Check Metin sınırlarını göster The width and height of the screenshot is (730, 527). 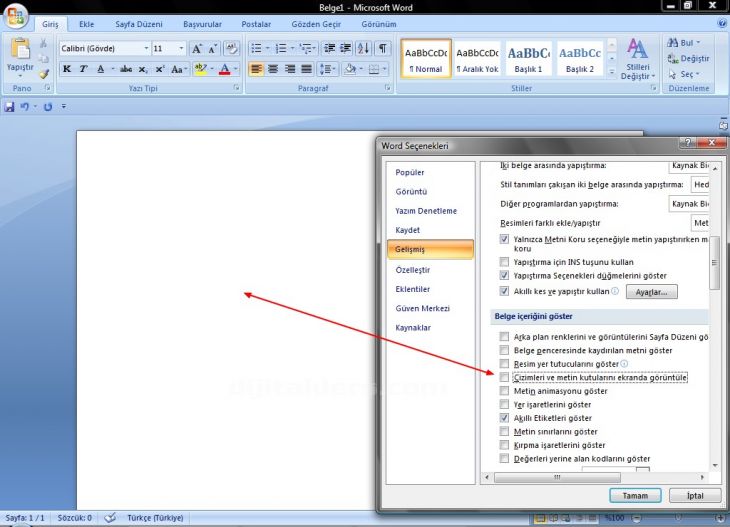(504, 431)
